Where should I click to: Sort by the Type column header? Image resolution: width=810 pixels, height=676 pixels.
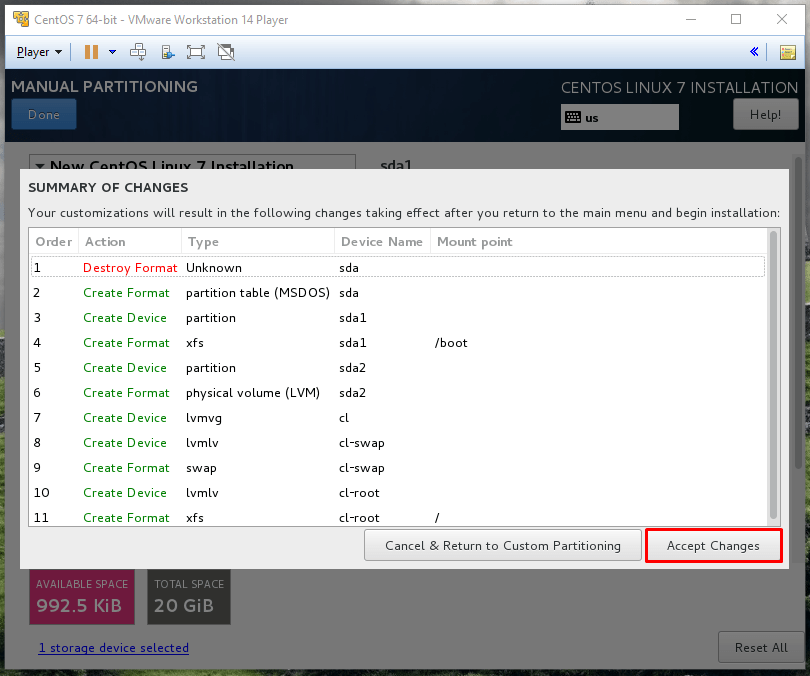pyautogui.click(x=258, y=242)
